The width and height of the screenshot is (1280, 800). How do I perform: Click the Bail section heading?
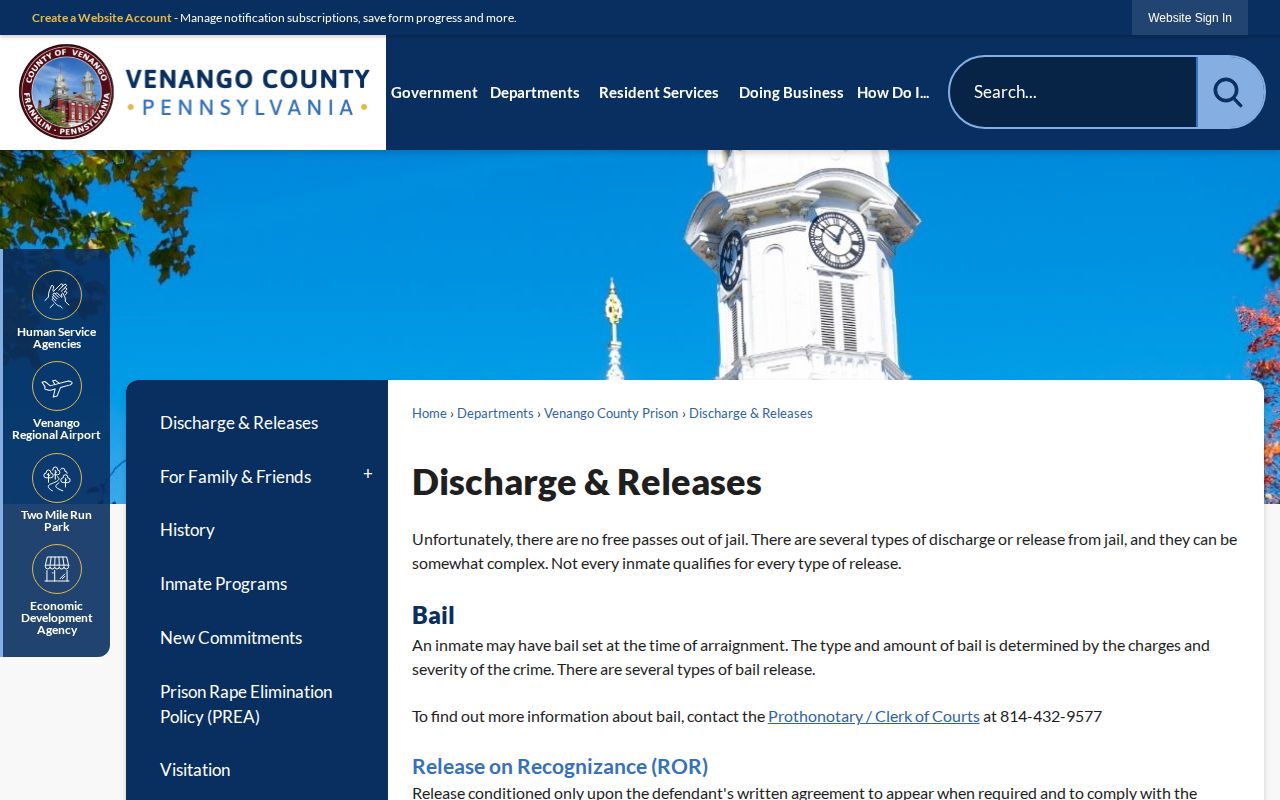tap(433, 615)
